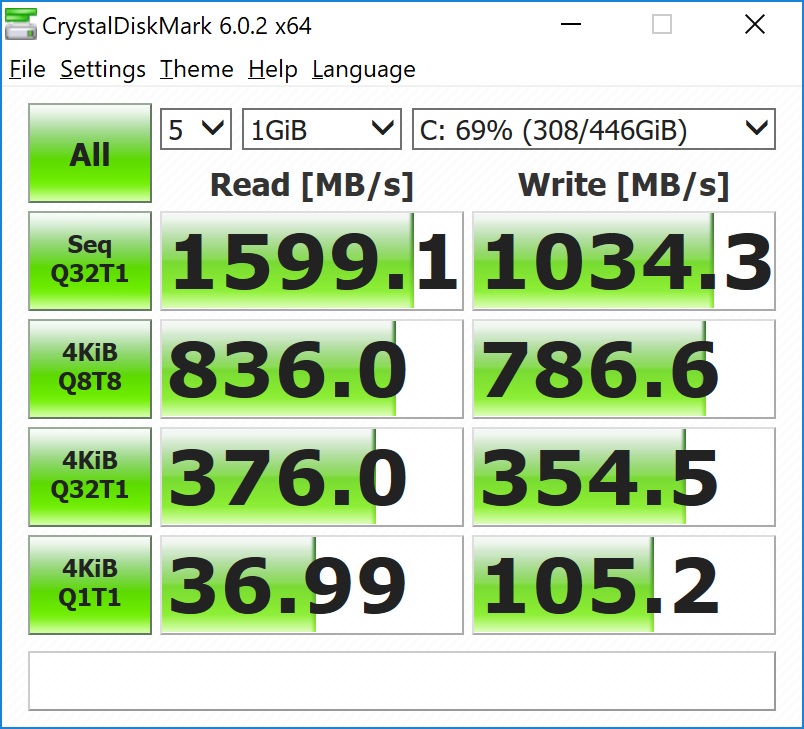Expand the 1GiB test size dropdown
This screenshot has height=729, width=804.
pos(321,129)
